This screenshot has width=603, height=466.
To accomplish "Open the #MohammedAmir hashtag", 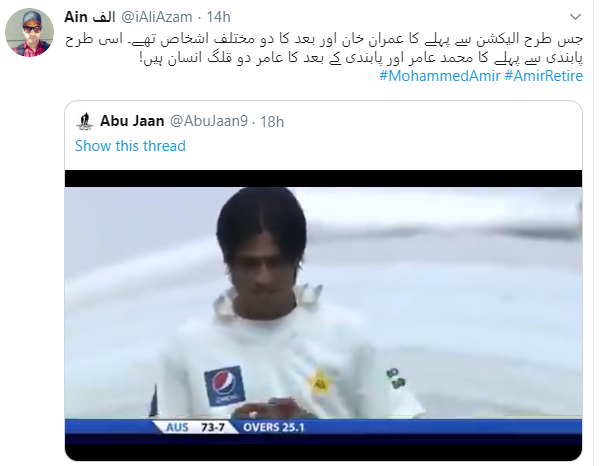I will click(x=440, y=76).
